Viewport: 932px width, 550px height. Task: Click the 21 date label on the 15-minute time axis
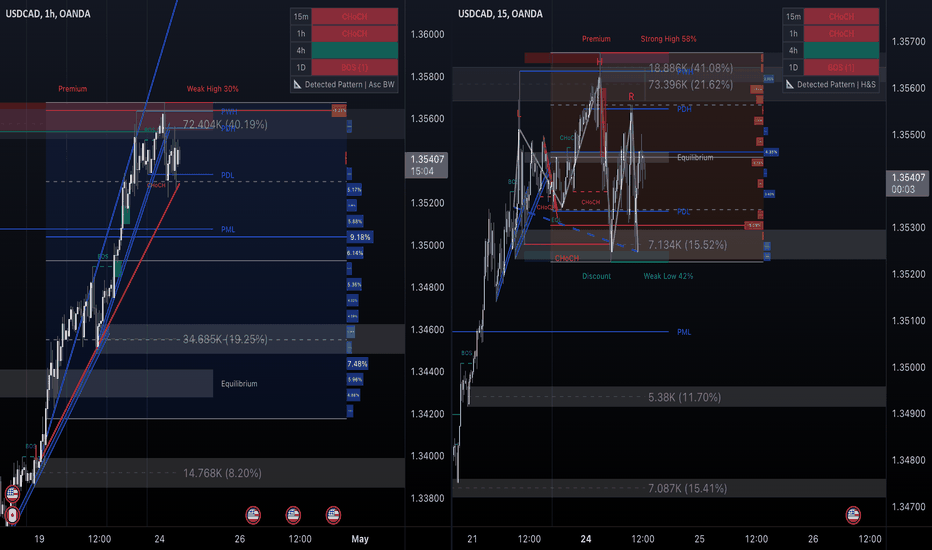[x=472, y=539]
